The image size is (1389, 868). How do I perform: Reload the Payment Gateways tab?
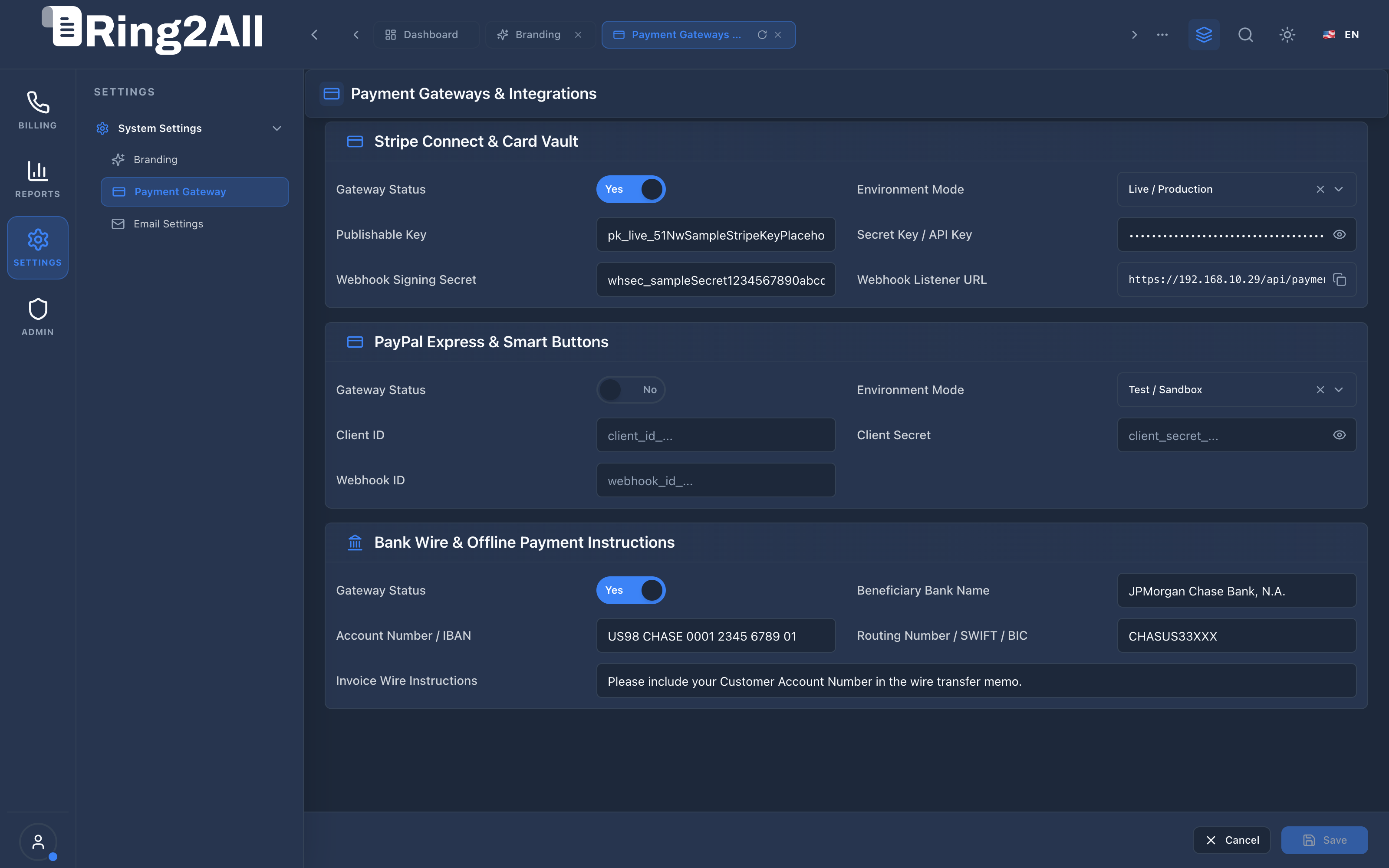pyautogui.click(x=762, y=34)
